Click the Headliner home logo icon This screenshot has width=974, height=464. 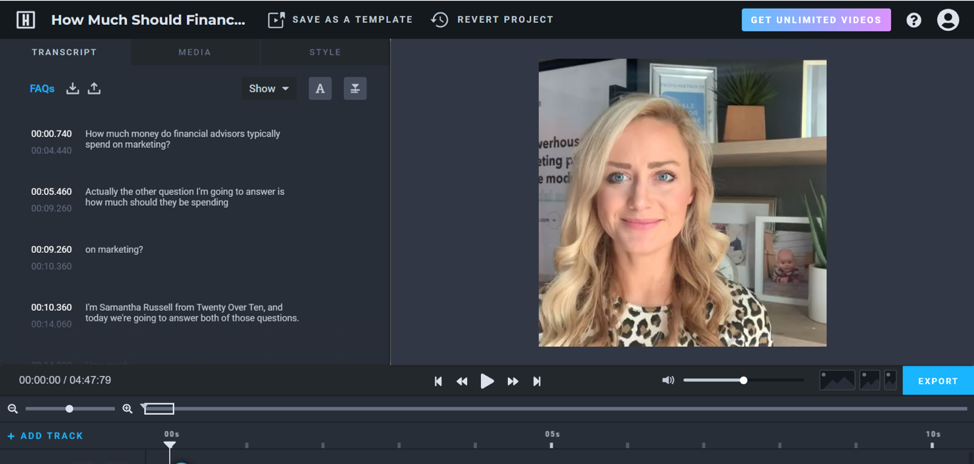[x=26, y=20]
